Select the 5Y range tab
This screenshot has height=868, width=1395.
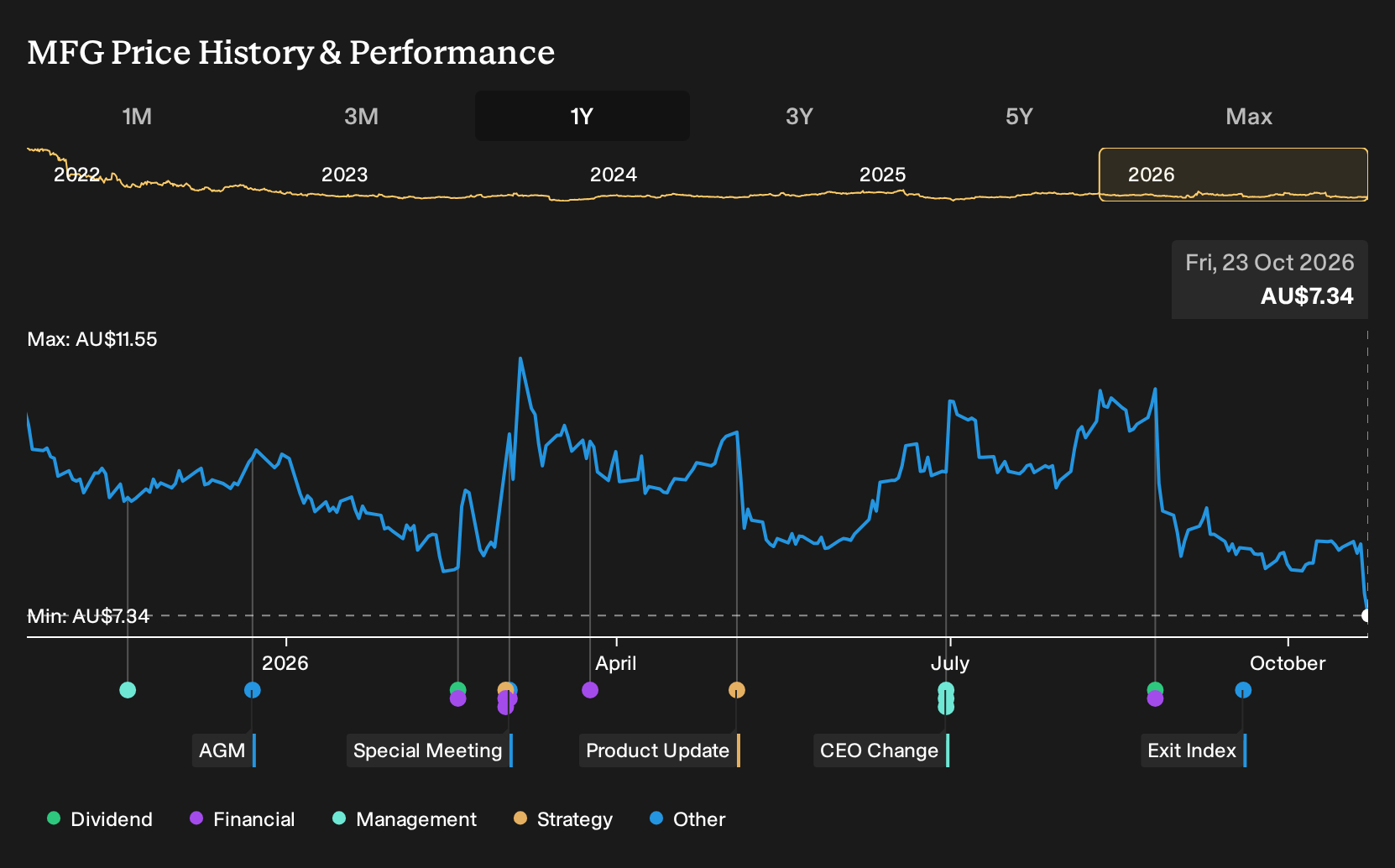pyautogui.click(x=1019, y=116)
